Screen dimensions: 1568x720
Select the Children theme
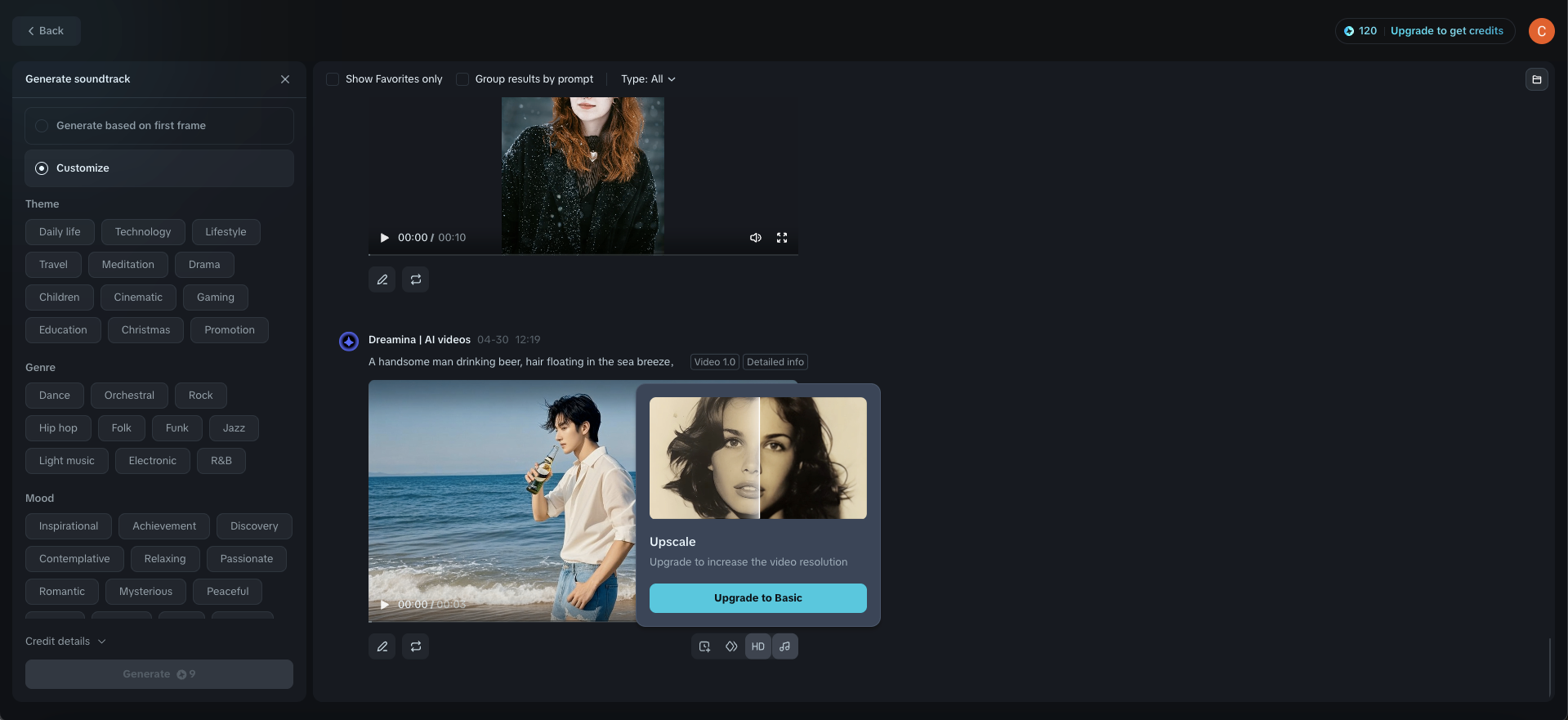point(60,297)
